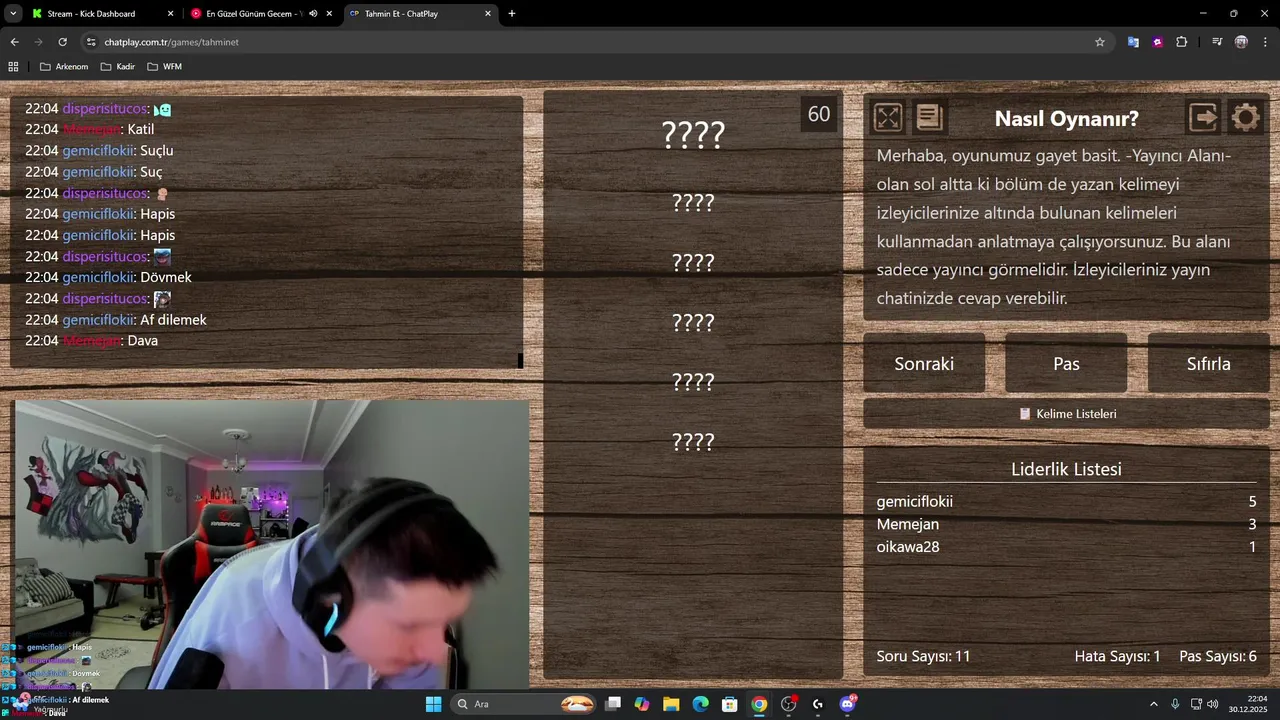
Task: Open Microsoft Store from taskbar
Action: (x=730, y=704)
